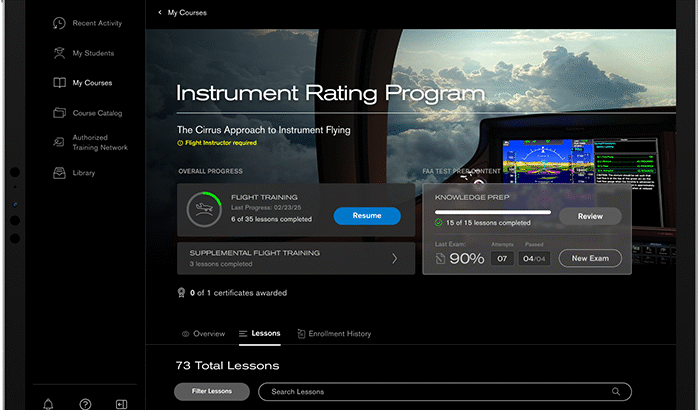The width and height of the screenshot is (700, 410).
Task: Open the Library tray icon
Action: coord(59,173)
